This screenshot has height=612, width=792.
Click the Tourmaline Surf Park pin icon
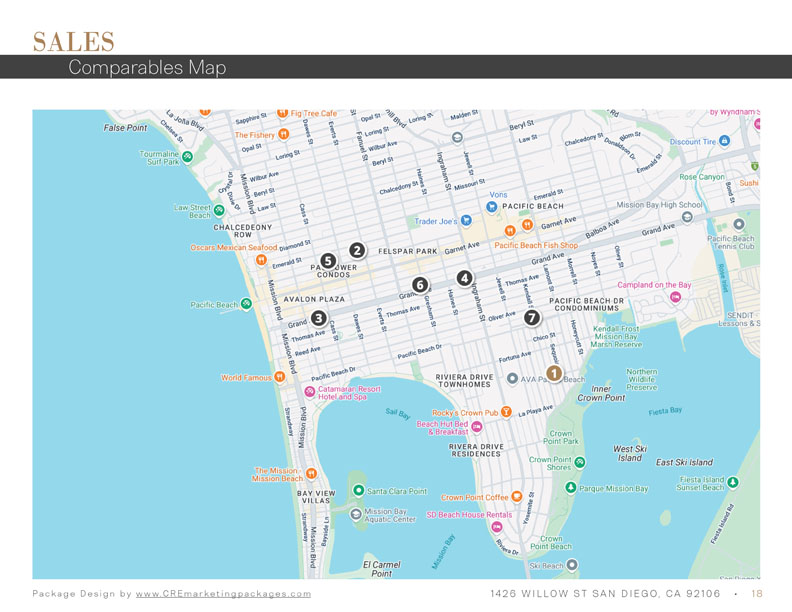187,157
